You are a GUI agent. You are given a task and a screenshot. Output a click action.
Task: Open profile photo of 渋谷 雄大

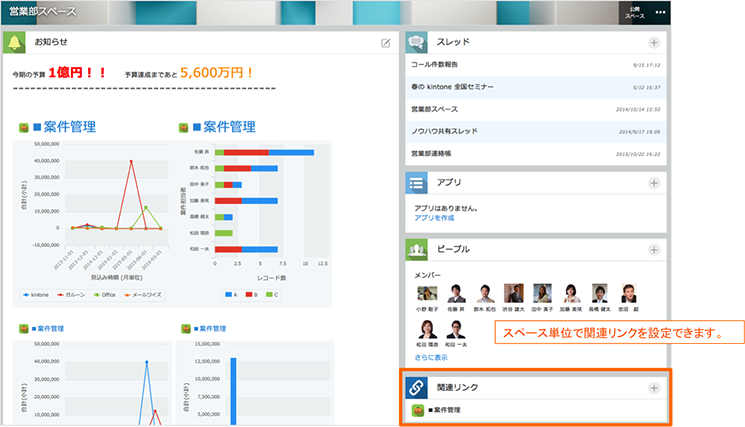[x=514, y=294]
